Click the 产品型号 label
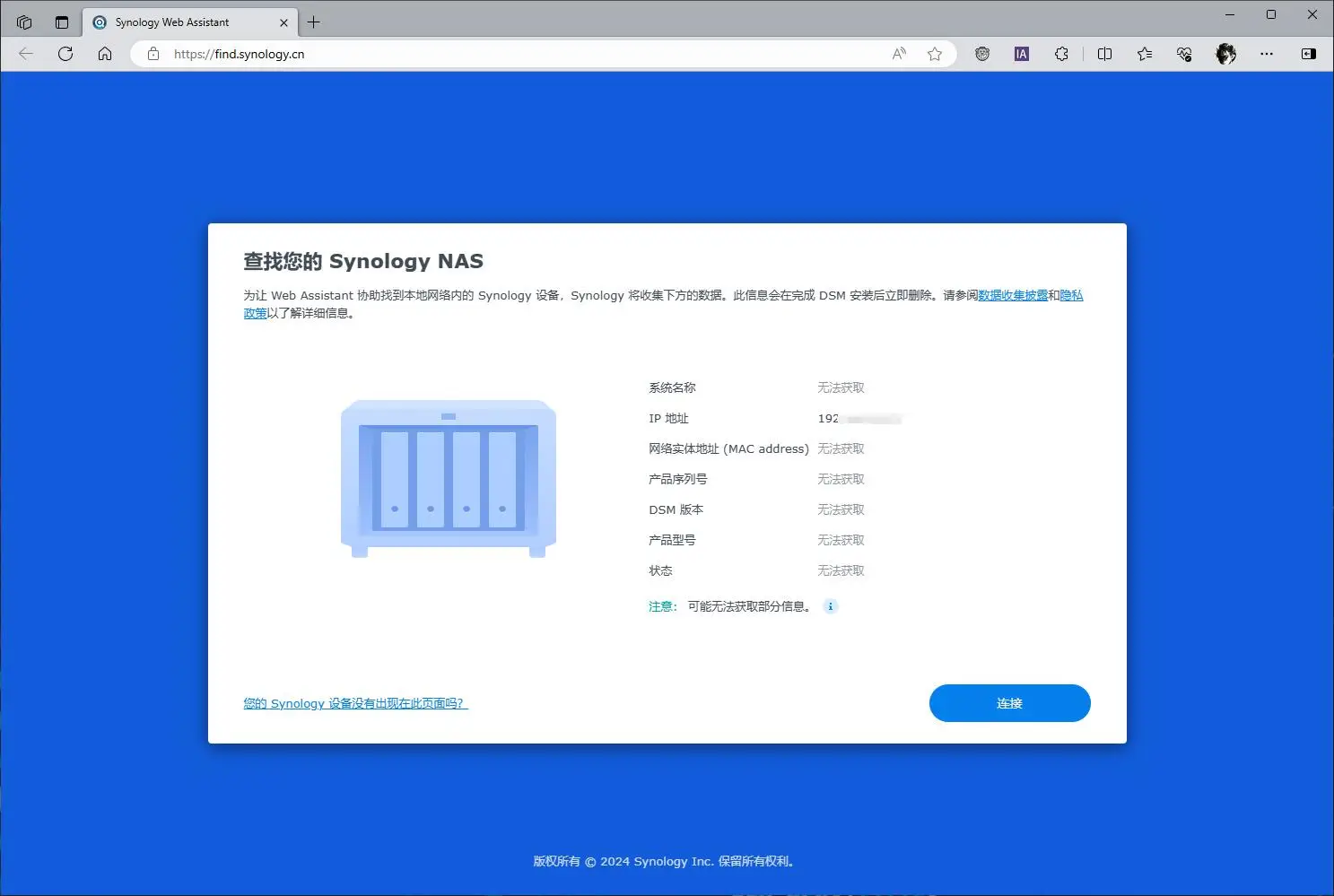Image resolution: width=1334 pixels, height=896 pixels. tap(672, 540)
